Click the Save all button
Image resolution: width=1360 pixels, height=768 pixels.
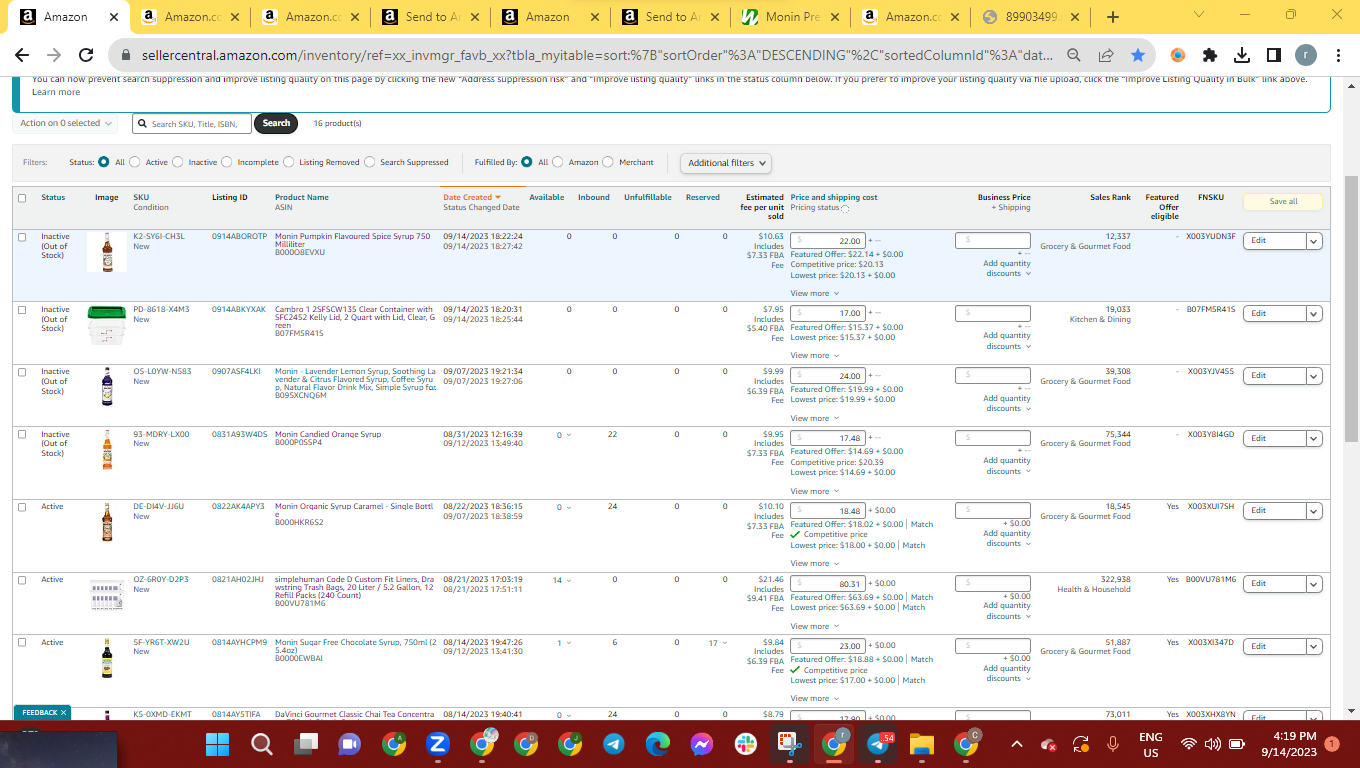[x=1283, y=201]
